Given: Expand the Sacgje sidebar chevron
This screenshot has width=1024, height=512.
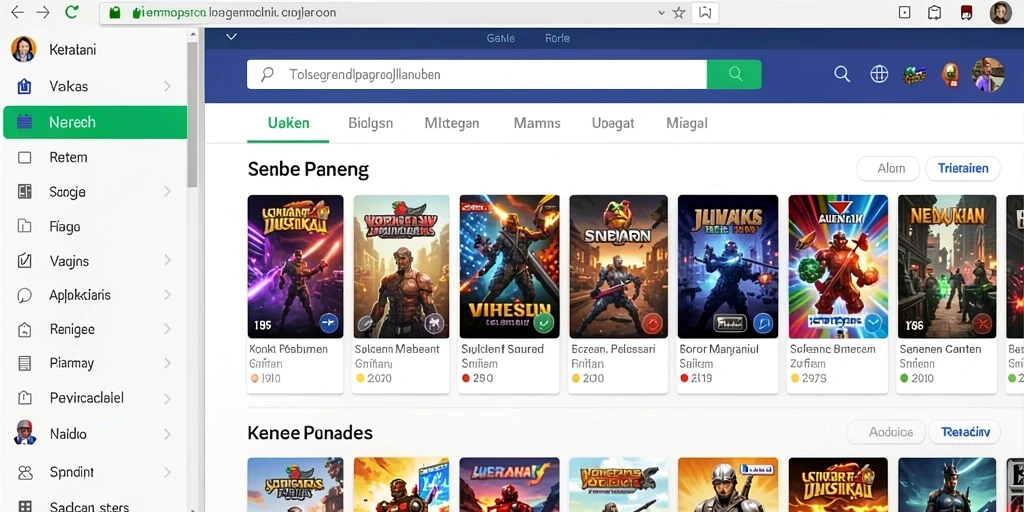Looking at the screenshot, I should (x=167, y=191).
